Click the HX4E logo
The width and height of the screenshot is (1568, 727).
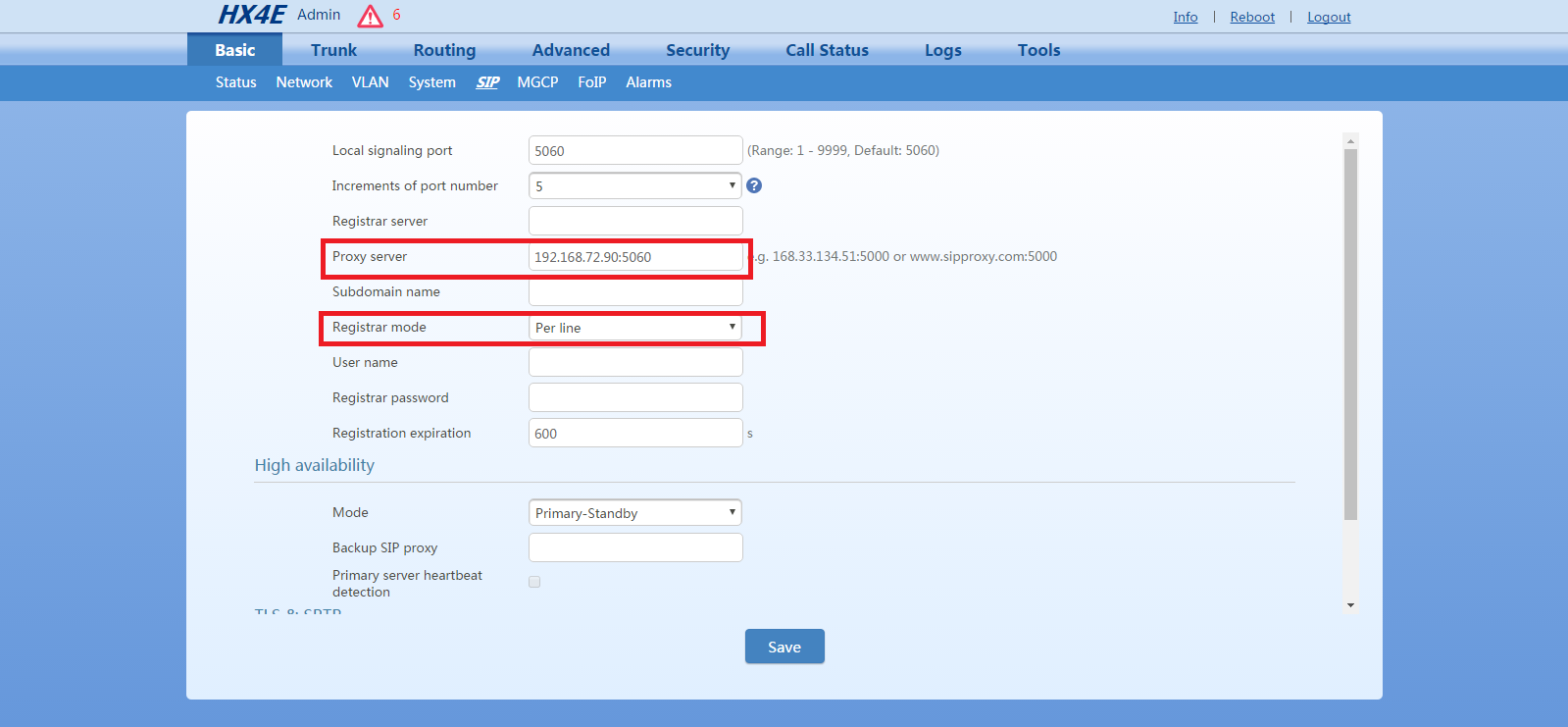(251, 15)
